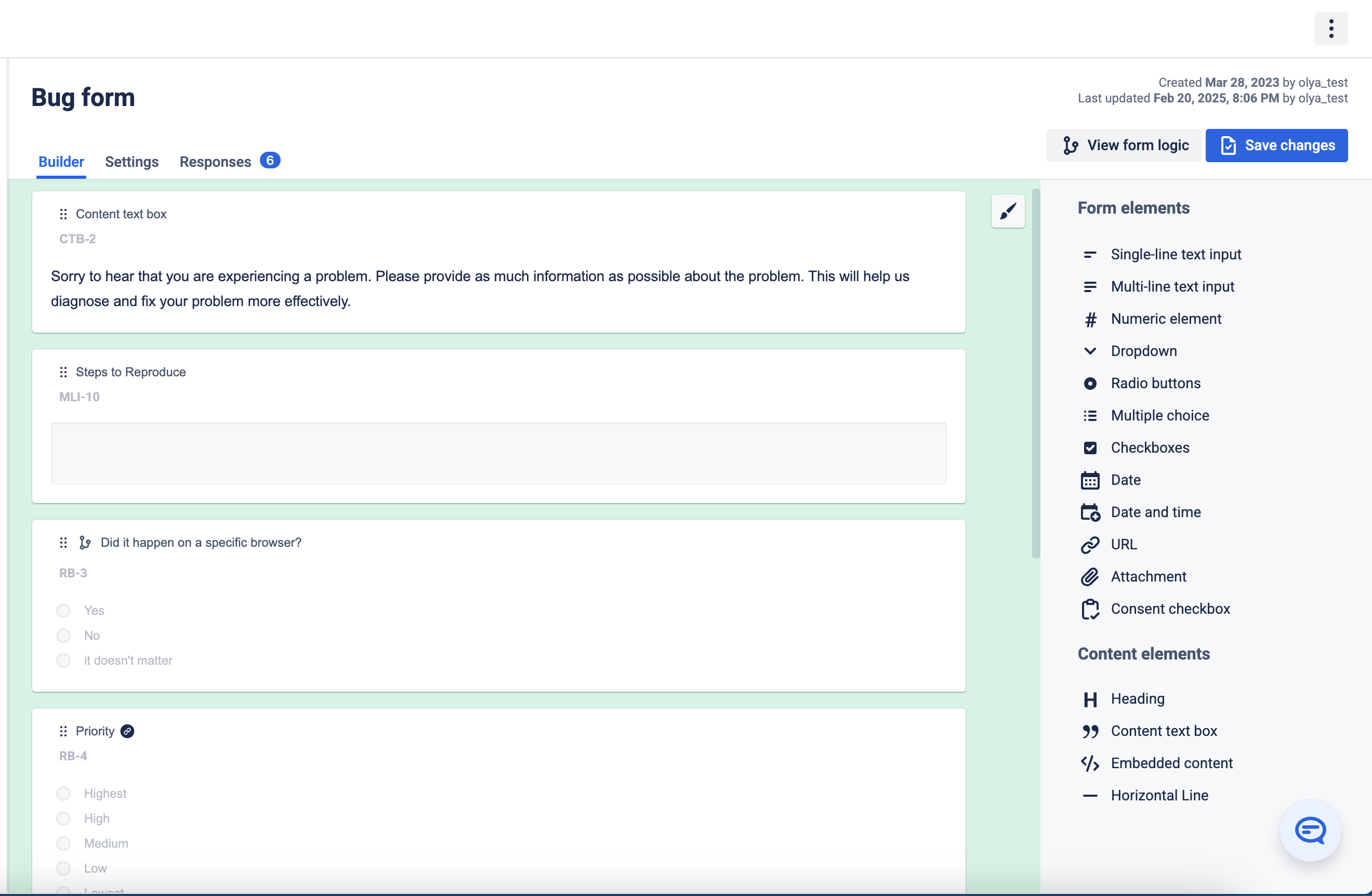Add the Checkboxes form element
The height and width of the screenshot is (896, 1372).
point(1134,447)
